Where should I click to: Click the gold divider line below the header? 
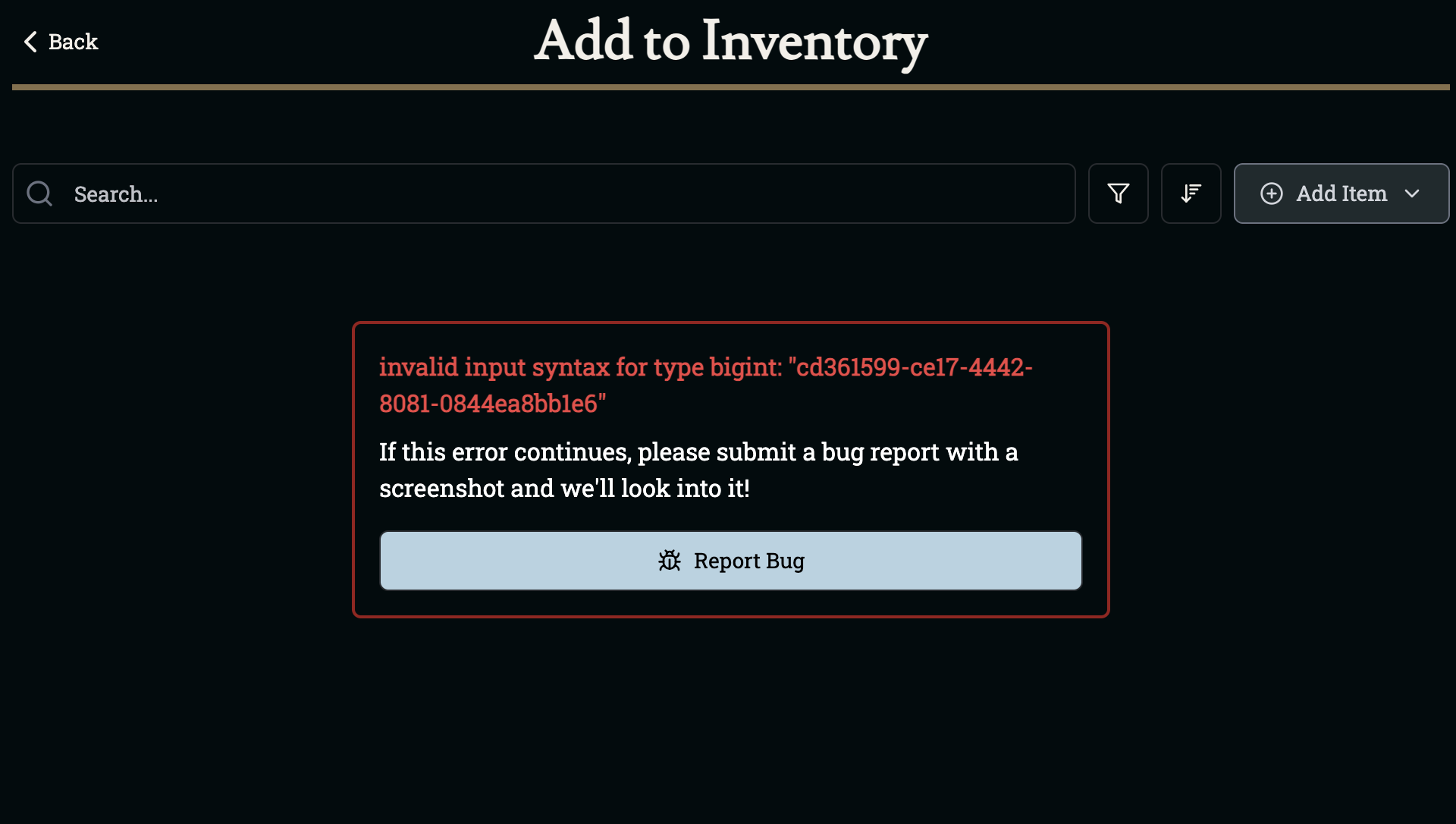tap(730, 87)
